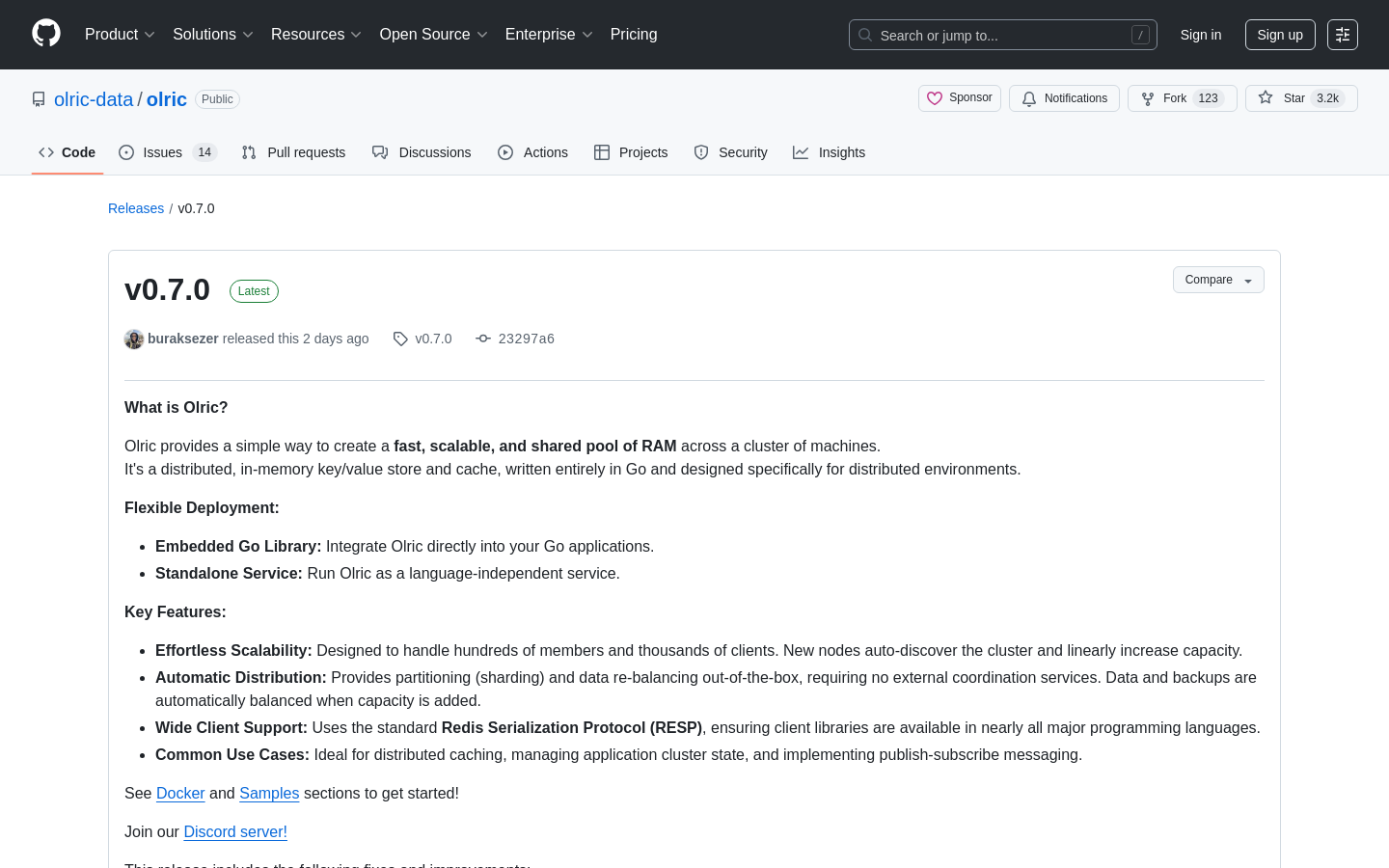
Task: Expand the Product menu
Action: pos(120,35)
